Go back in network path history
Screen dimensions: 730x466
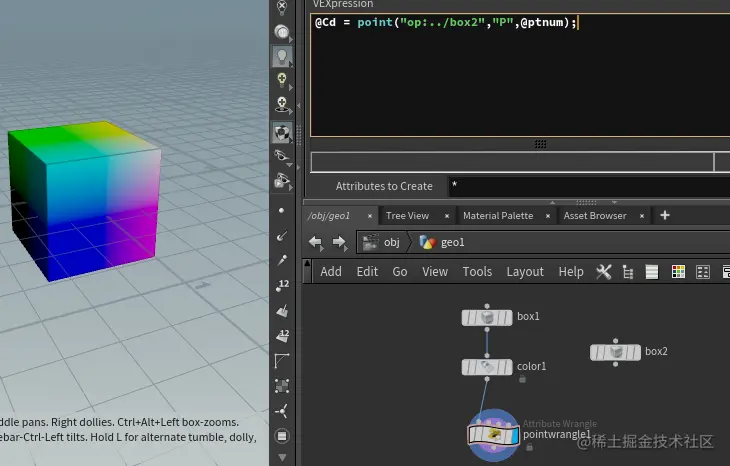(316, 242)
